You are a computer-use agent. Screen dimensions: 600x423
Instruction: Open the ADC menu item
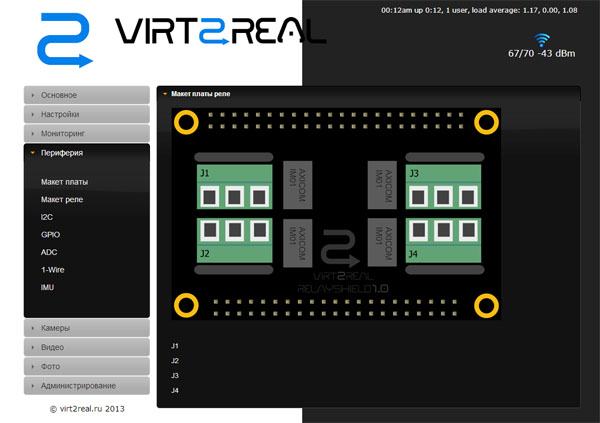coord(49,252)
